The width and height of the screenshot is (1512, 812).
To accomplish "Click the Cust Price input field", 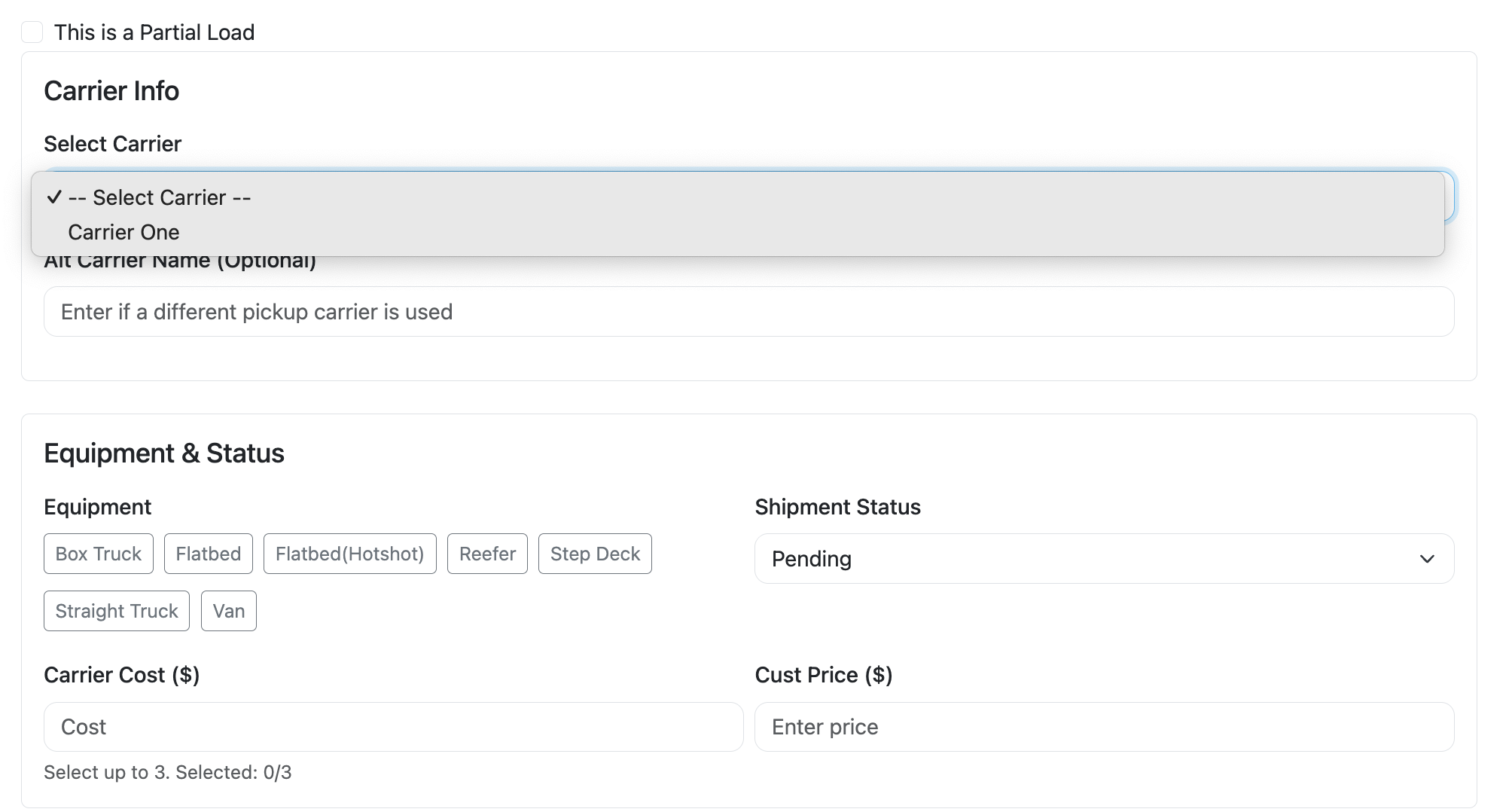I will click(x=1104, y=726).
